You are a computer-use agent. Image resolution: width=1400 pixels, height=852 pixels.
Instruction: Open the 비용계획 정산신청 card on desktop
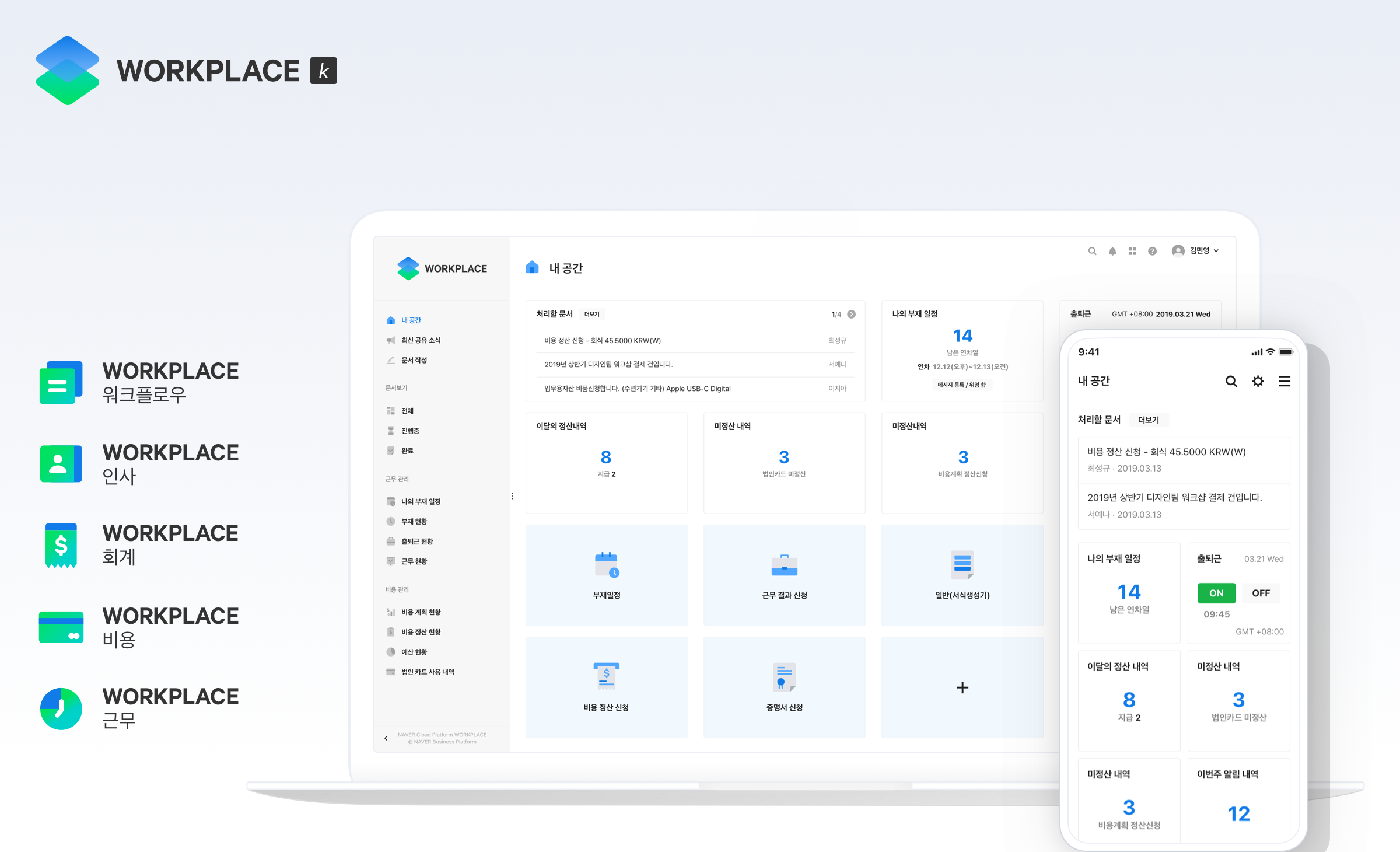(x=963, y=463)
